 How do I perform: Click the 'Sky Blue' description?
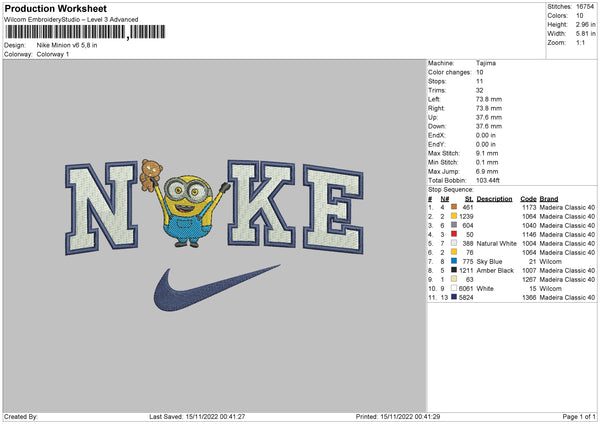489,261
